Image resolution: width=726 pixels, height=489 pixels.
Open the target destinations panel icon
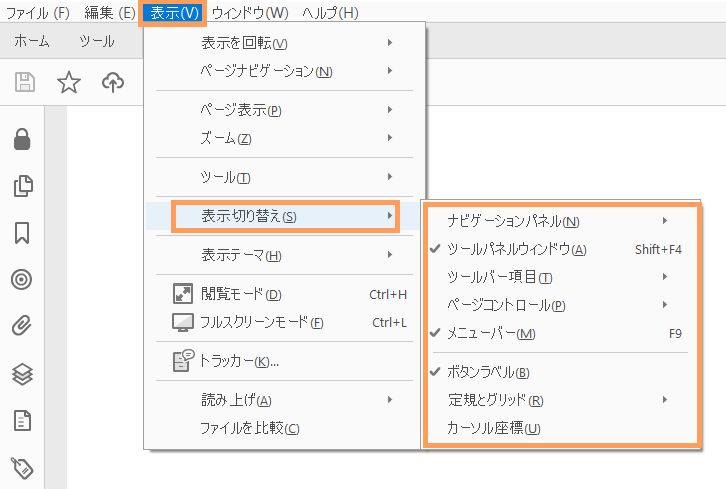point(22,280)
